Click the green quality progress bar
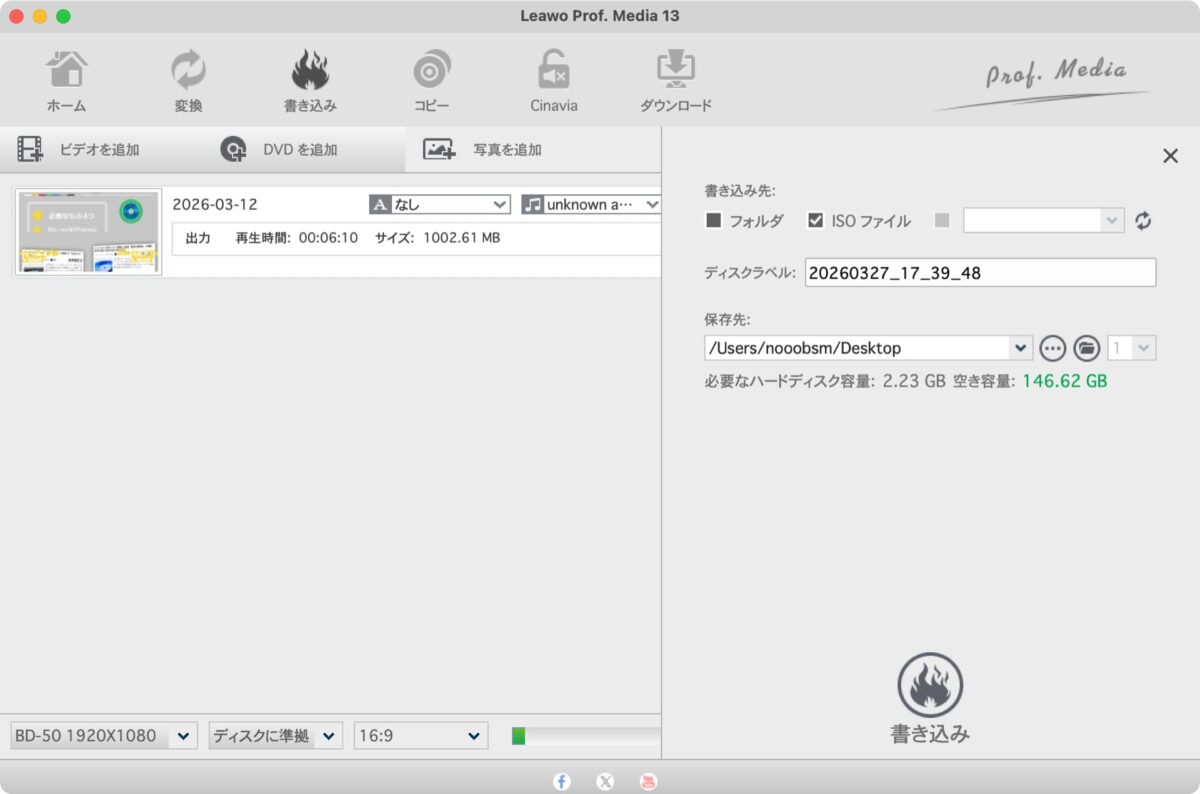The height and width of the screenshot is (794, 1200). [518, 735]
